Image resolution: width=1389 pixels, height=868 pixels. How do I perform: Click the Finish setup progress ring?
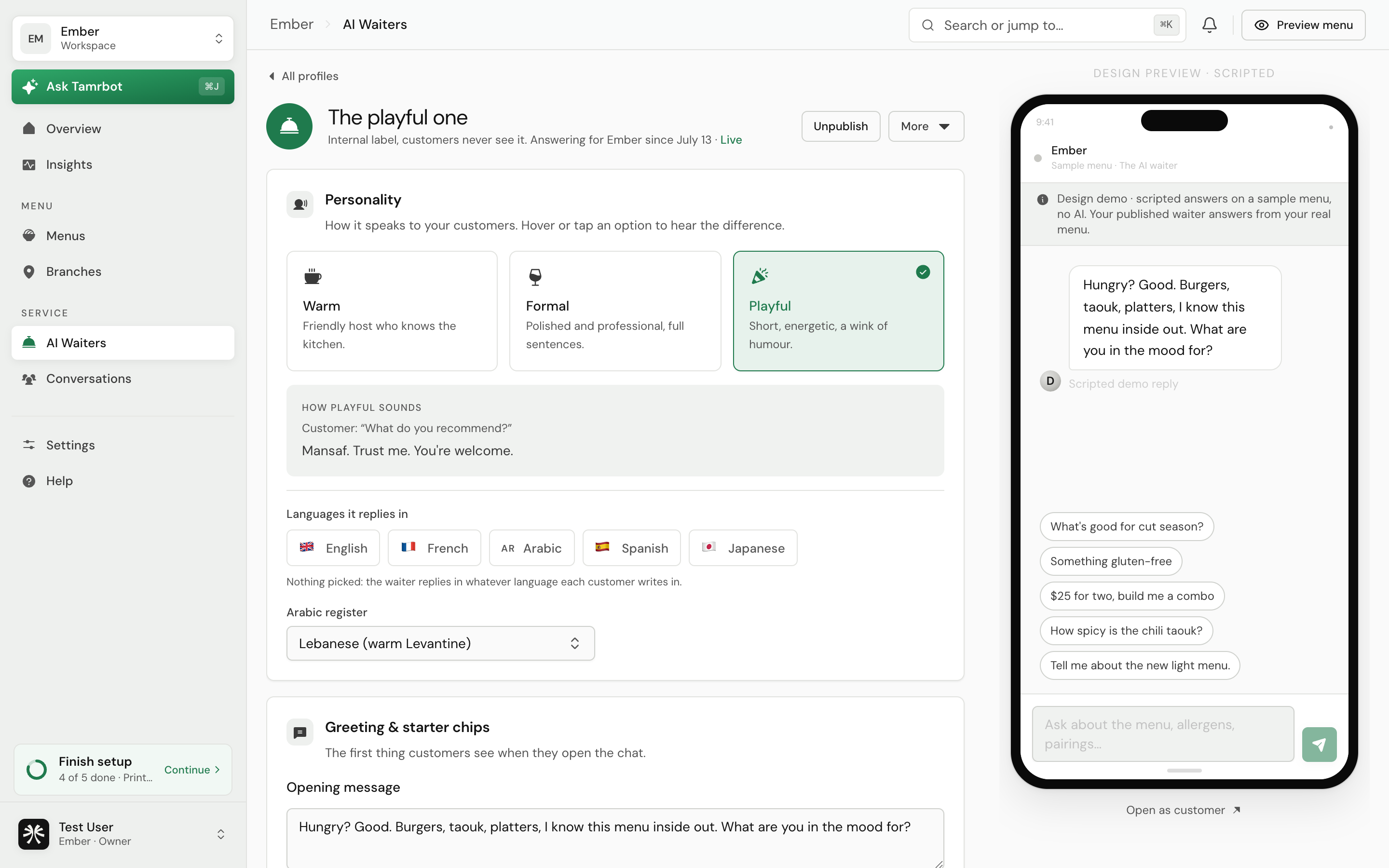[x=37, y=769]
